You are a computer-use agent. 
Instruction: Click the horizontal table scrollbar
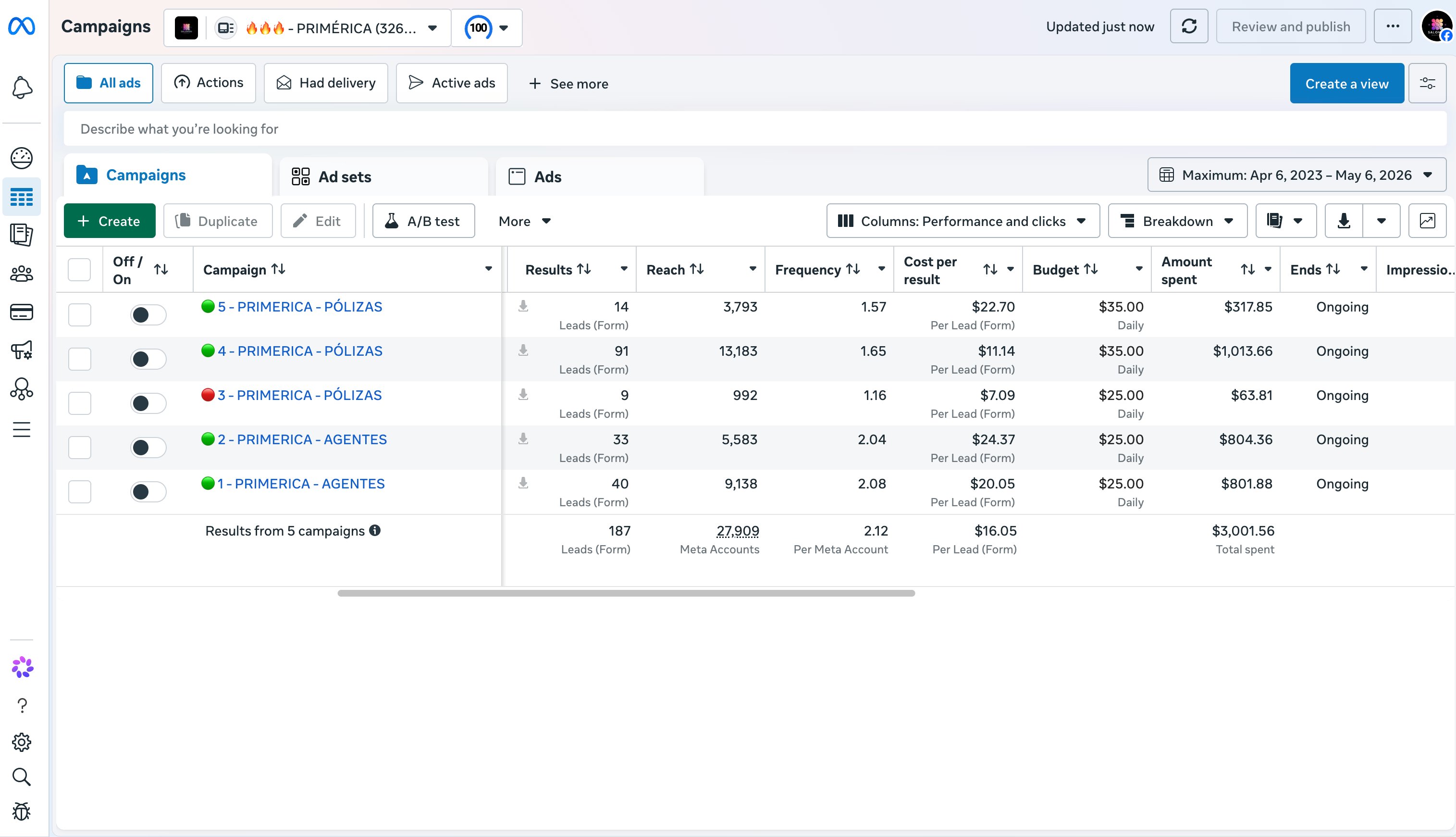pyautogui.click(x=626, y=593)
